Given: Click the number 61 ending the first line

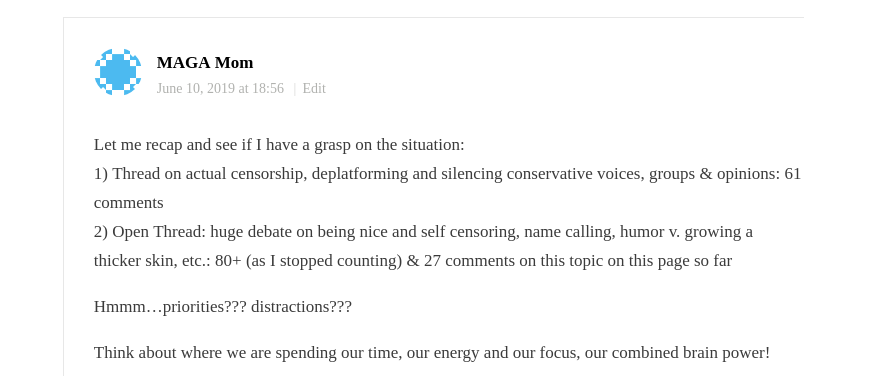Looking at the screenshot, I should (792, 174).
